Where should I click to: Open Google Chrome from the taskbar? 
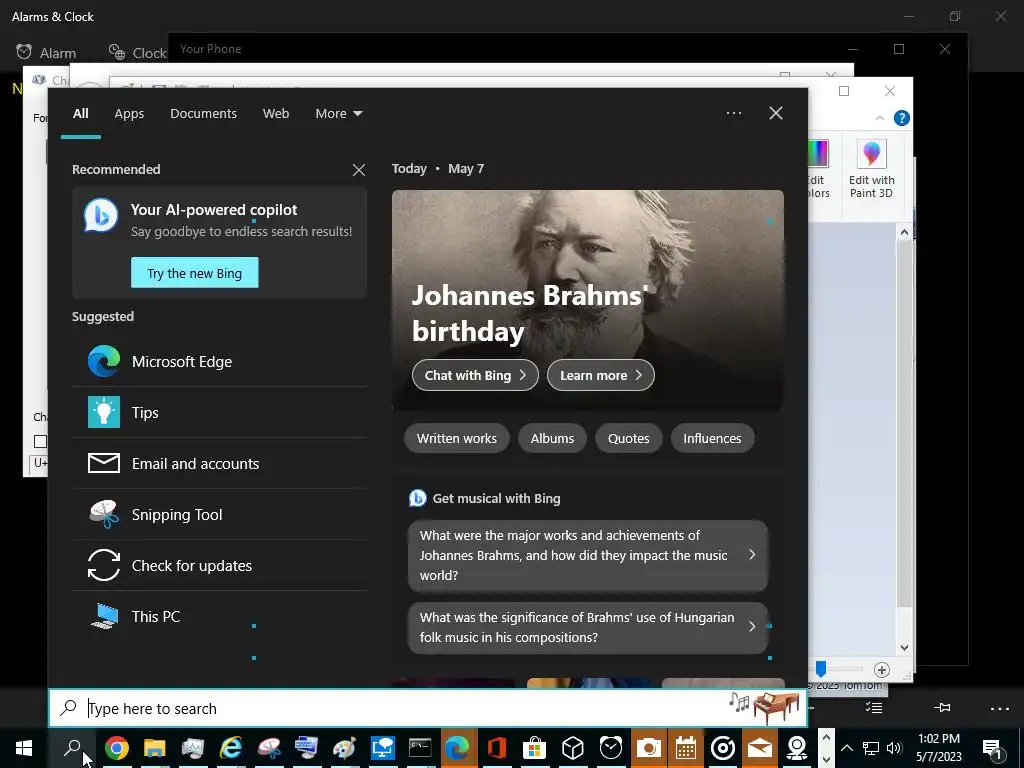point(116,748)
